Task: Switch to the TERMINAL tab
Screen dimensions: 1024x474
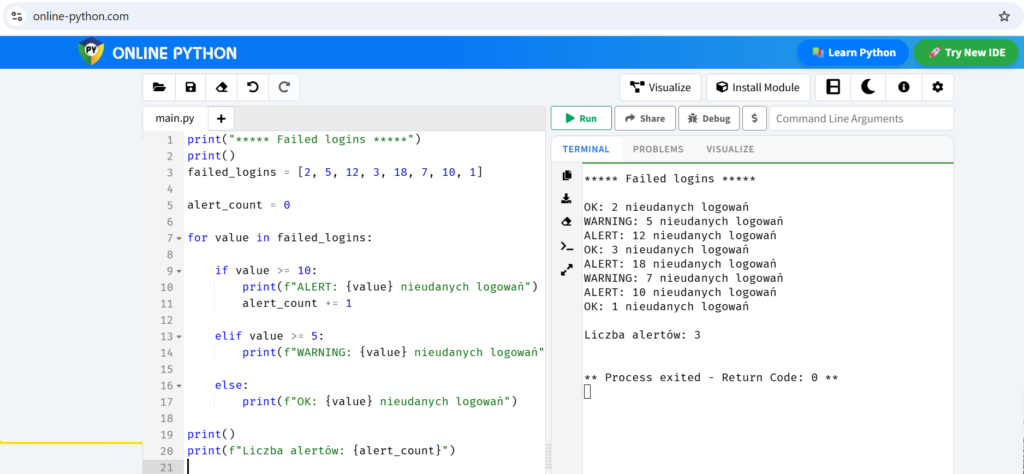Action: [x=586, y=150]
